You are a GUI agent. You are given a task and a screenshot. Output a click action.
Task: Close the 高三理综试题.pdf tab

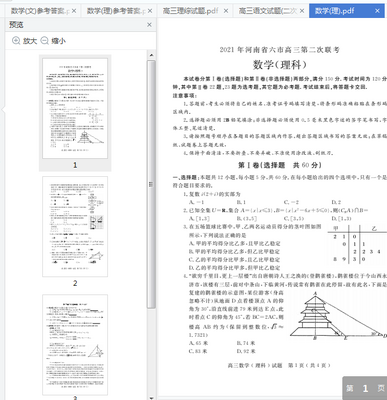[226, 11]
